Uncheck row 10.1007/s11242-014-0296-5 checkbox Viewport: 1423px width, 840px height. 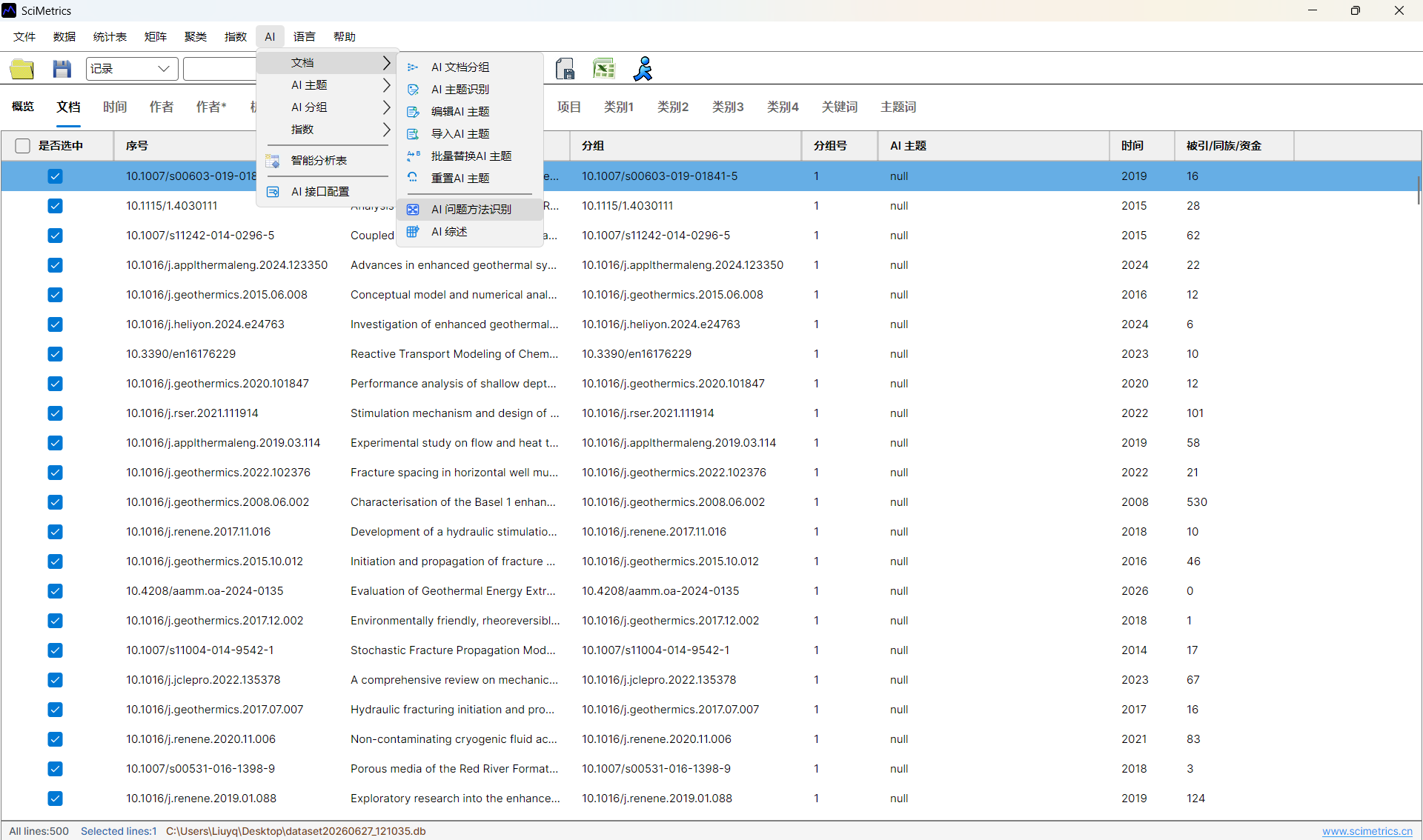55,236
